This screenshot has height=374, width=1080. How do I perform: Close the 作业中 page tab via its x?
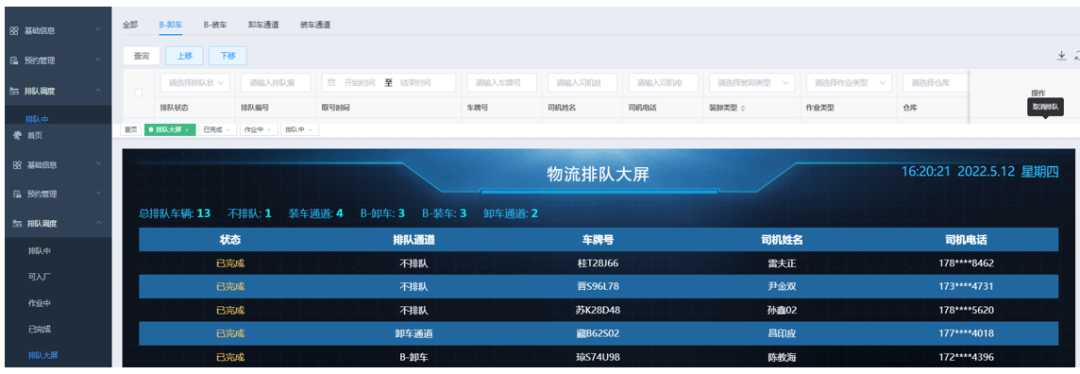[x=269, y=129]
